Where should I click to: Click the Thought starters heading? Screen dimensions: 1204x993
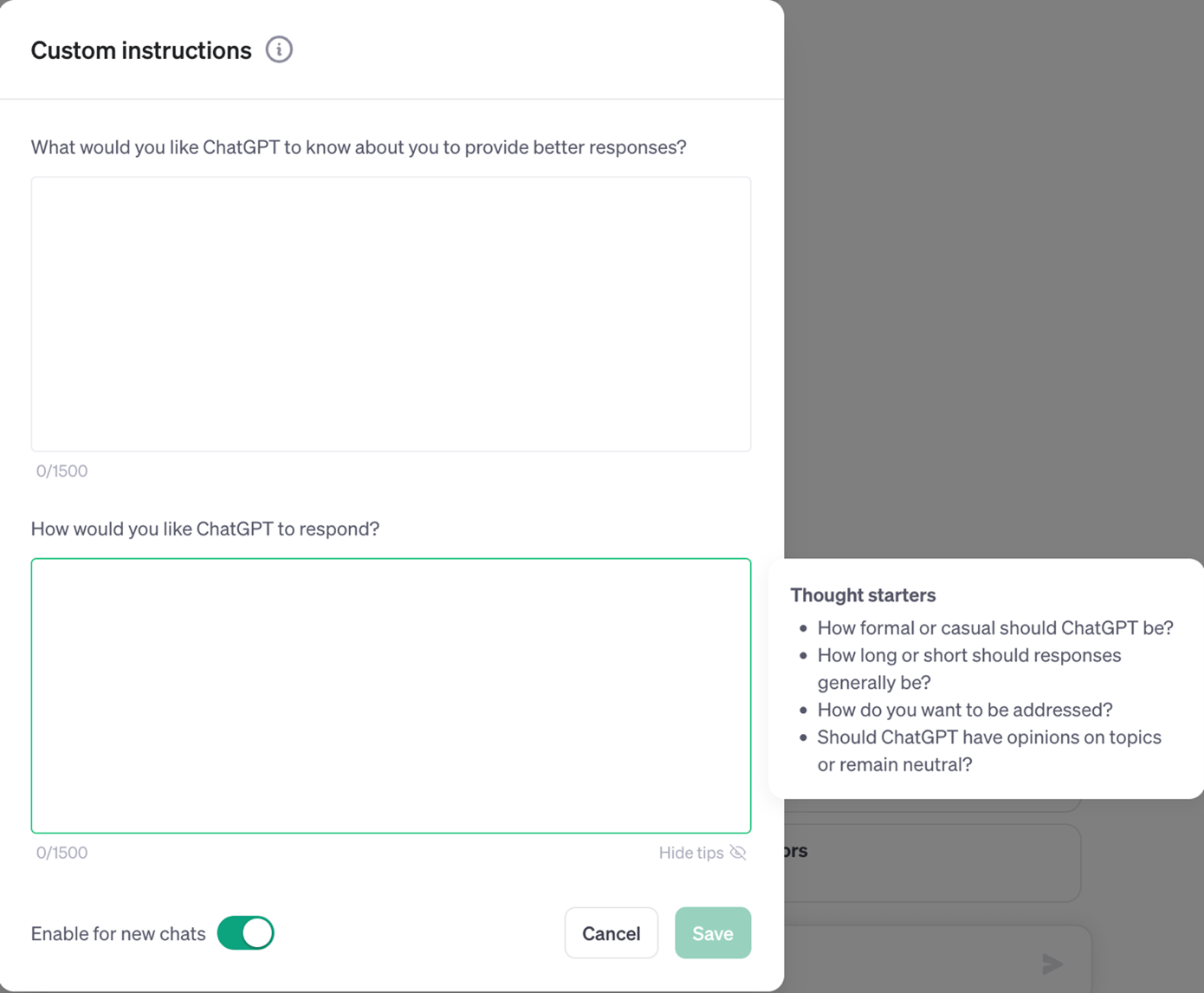coord(863,595)
